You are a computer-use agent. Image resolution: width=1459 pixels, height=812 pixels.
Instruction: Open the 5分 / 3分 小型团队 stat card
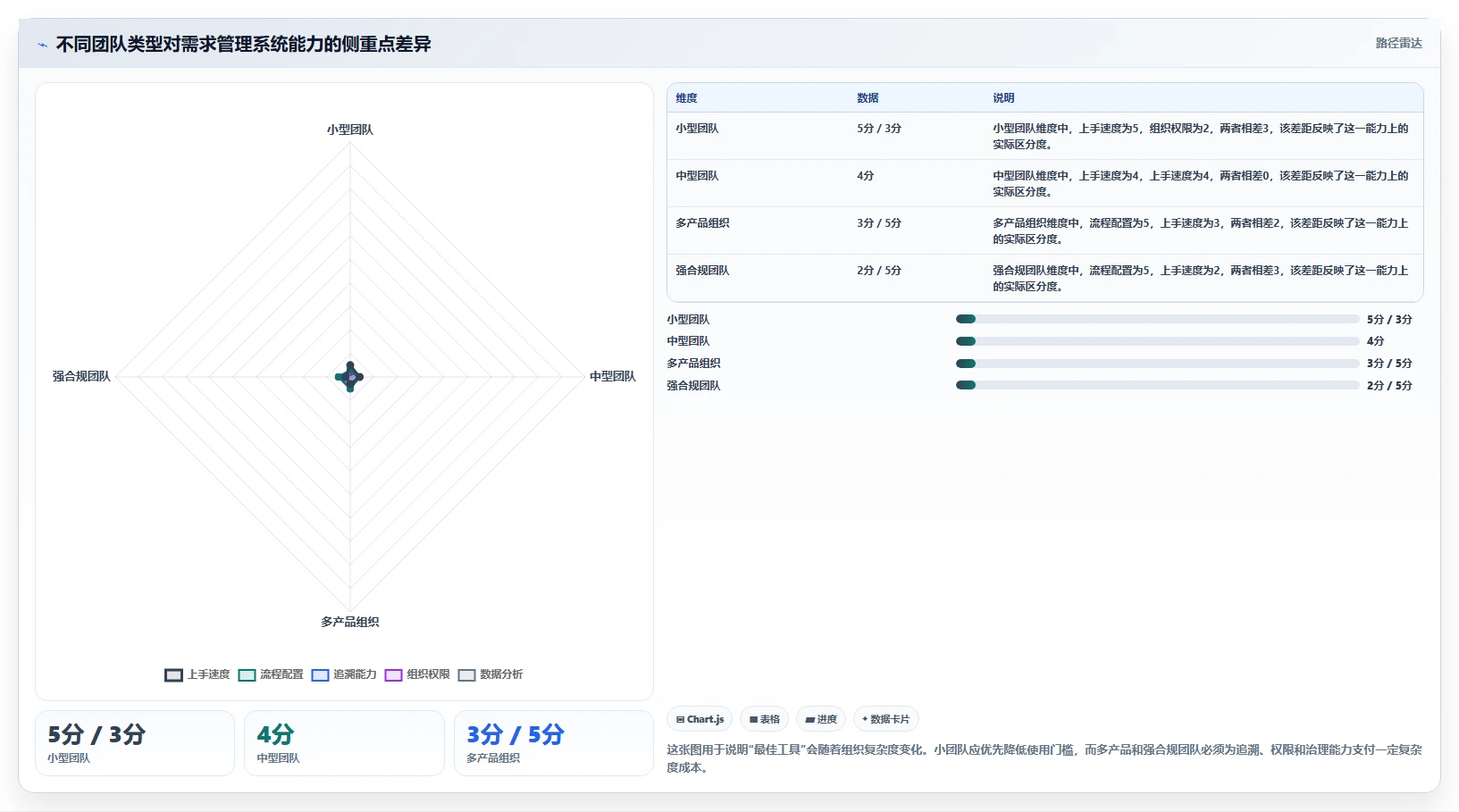point(135,743)
